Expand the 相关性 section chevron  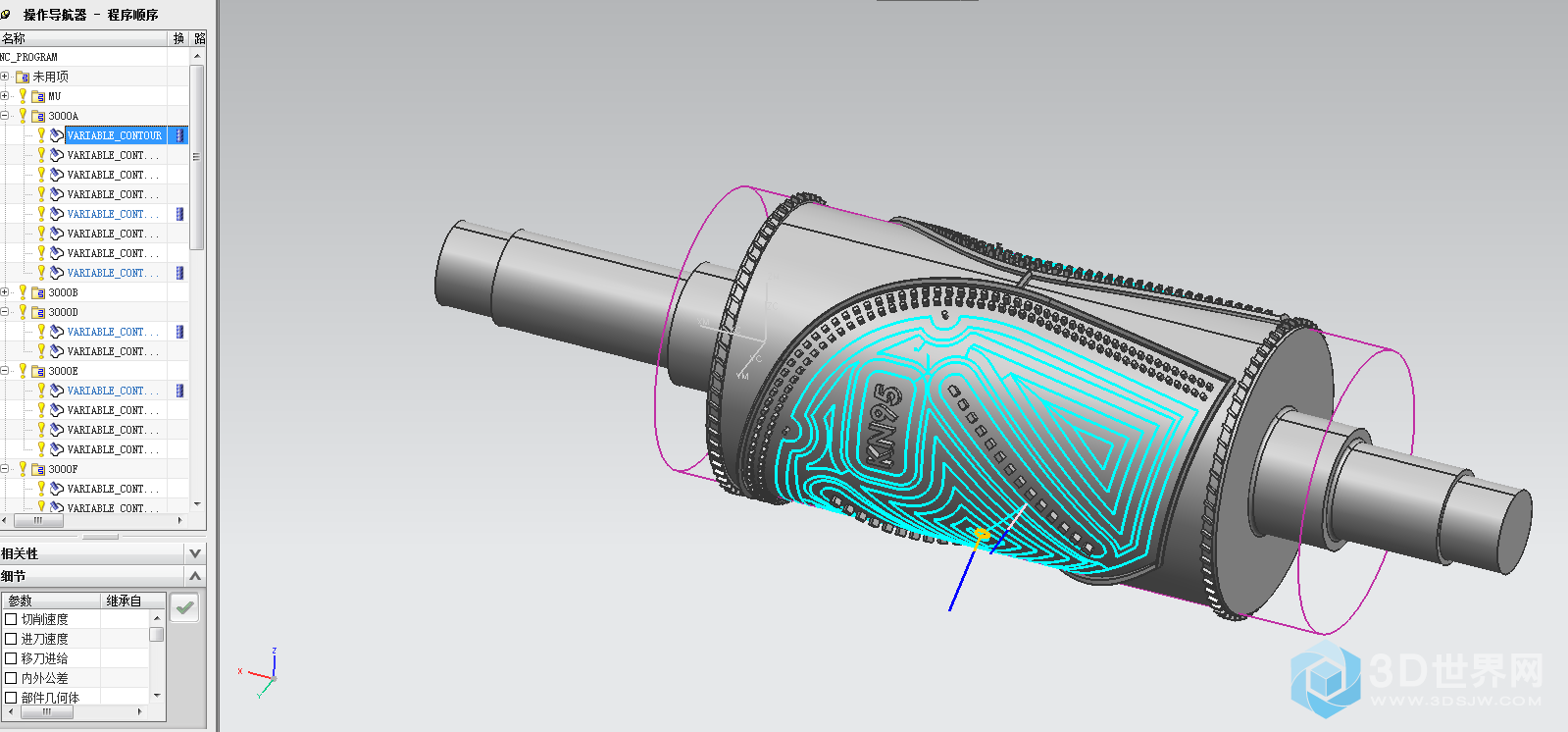tap(195, 553)
